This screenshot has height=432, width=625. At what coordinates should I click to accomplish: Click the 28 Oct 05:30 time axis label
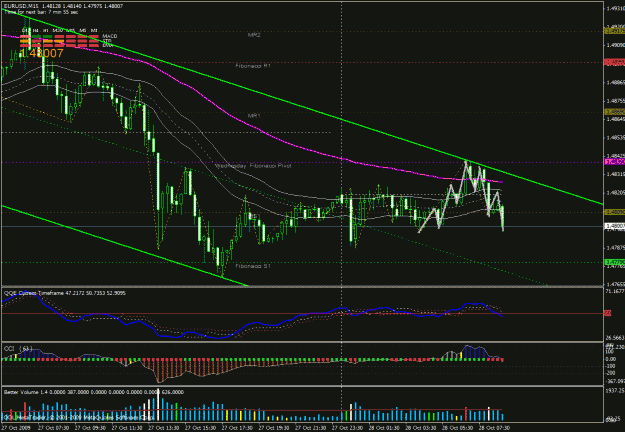click(x=456, y=428)
